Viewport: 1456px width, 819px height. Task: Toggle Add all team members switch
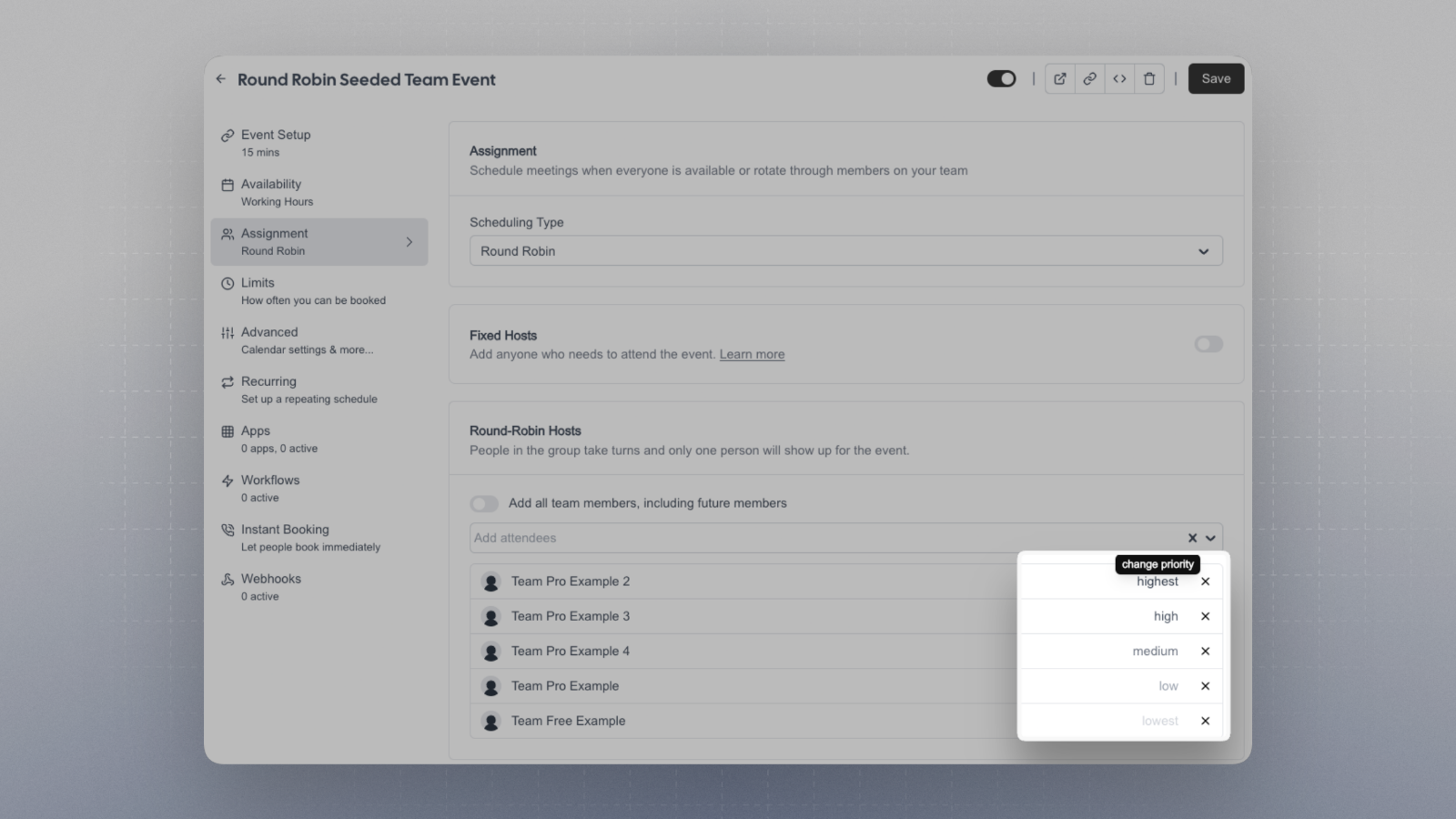point(484,503)
